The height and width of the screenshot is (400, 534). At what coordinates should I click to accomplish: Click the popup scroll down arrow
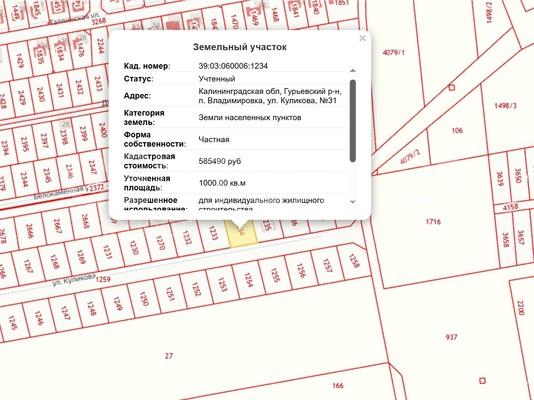[x=353, y=202]
